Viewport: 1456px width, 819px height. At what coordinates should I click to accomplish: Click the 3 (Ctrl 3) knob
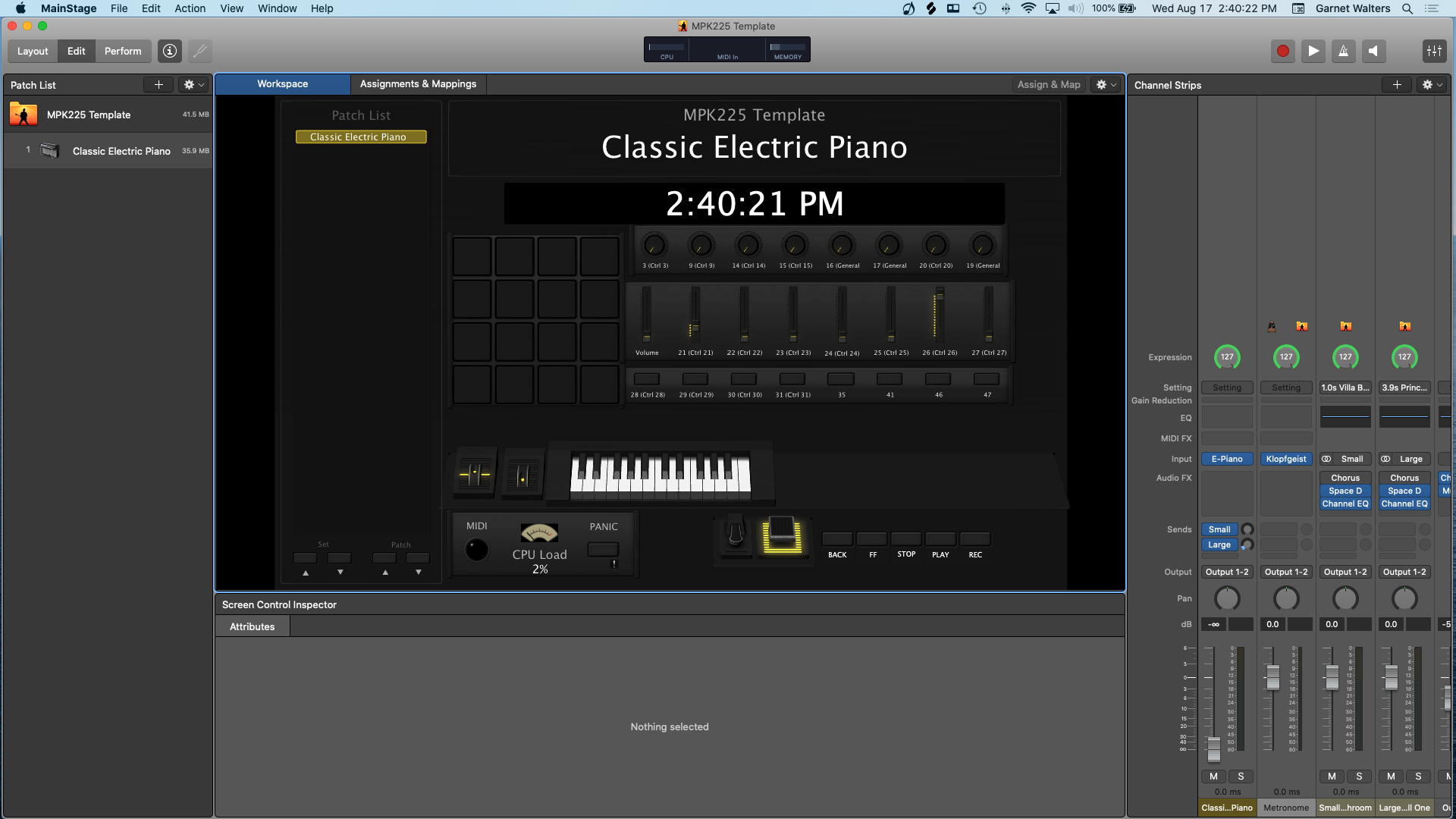coord(654,245)
